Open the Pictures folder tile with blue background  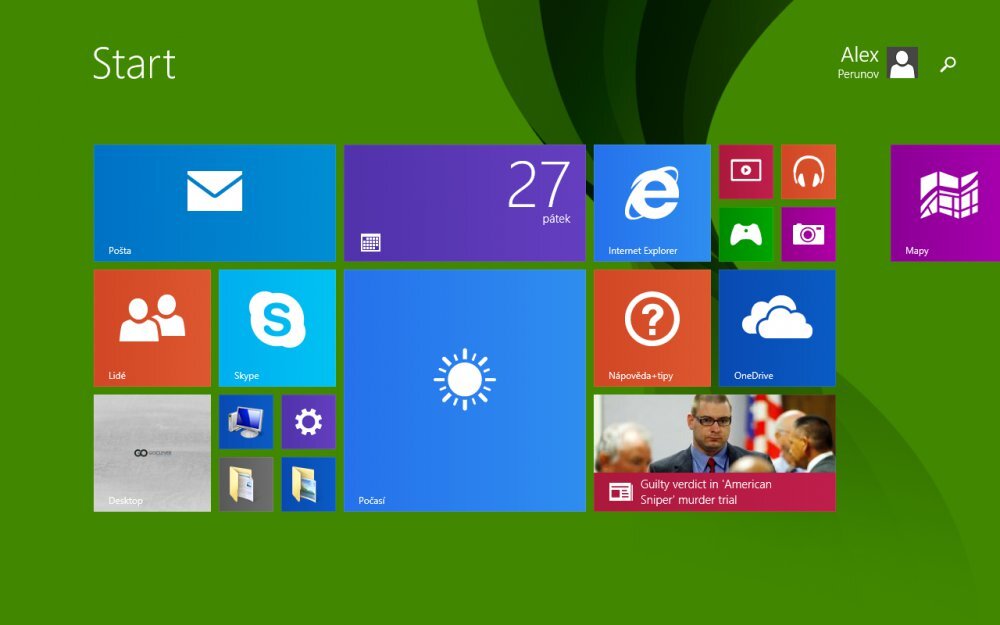pyautogui.click(x=308, y=484)
